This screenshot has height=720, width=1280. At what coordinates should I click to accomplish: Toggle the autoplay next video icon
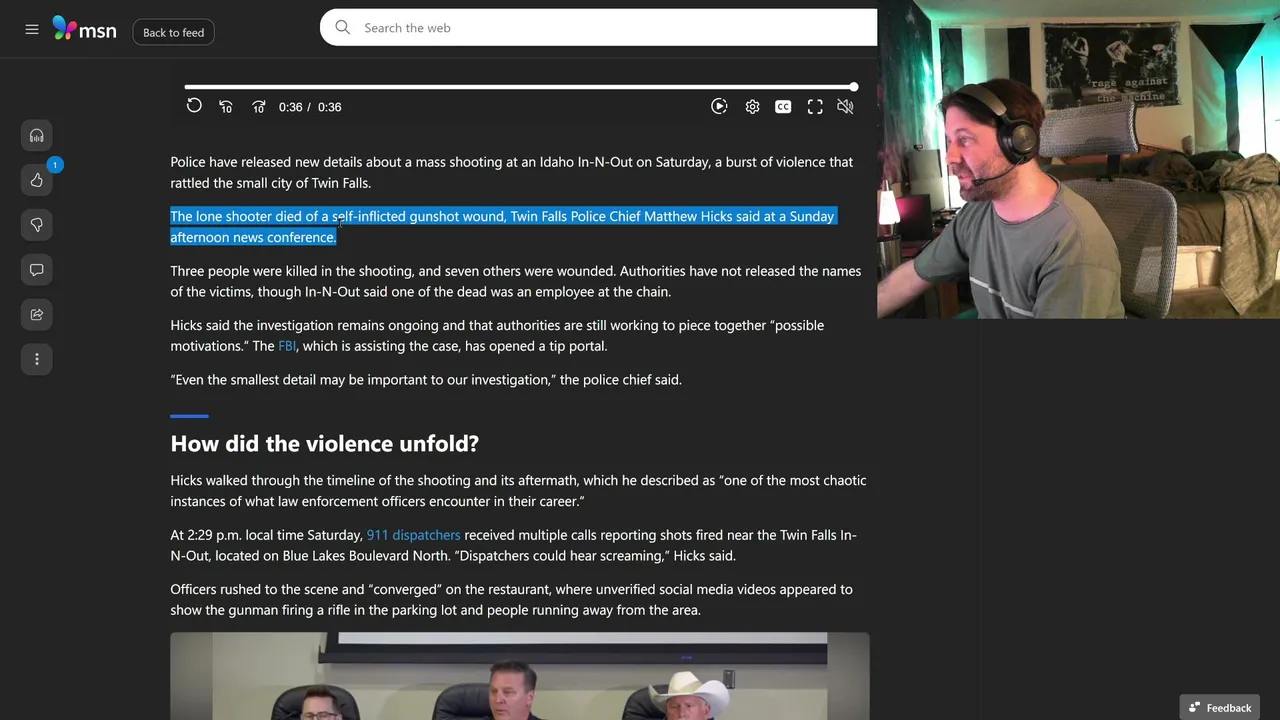719,107
